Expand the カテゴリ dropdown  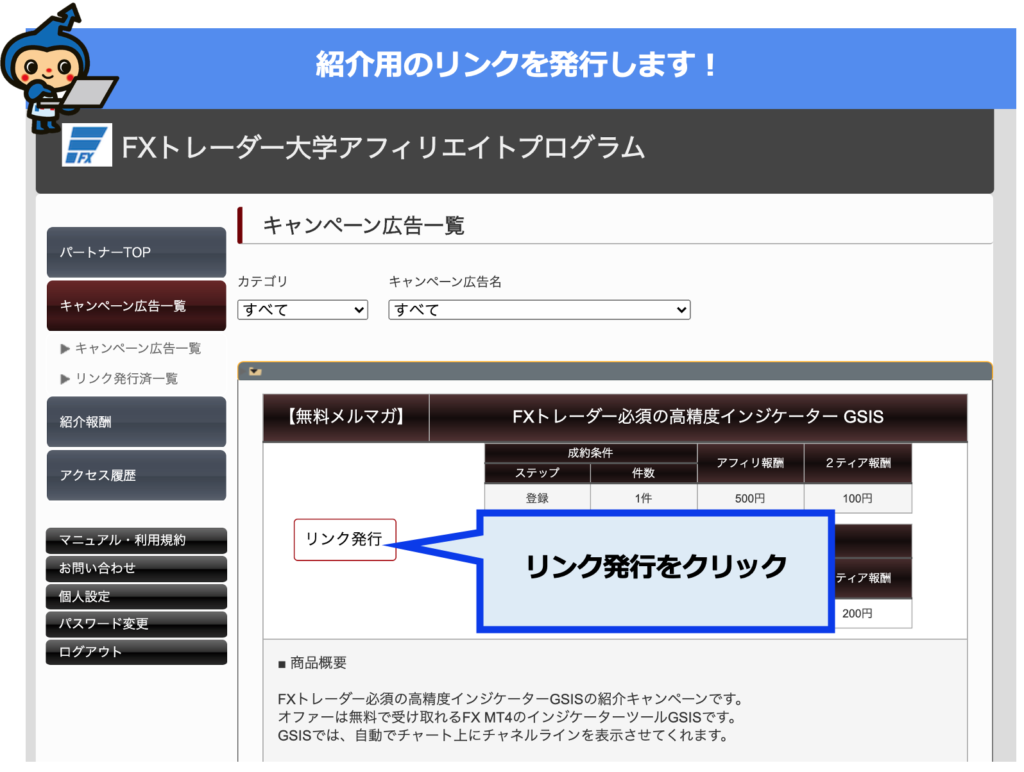coord(303,310)
